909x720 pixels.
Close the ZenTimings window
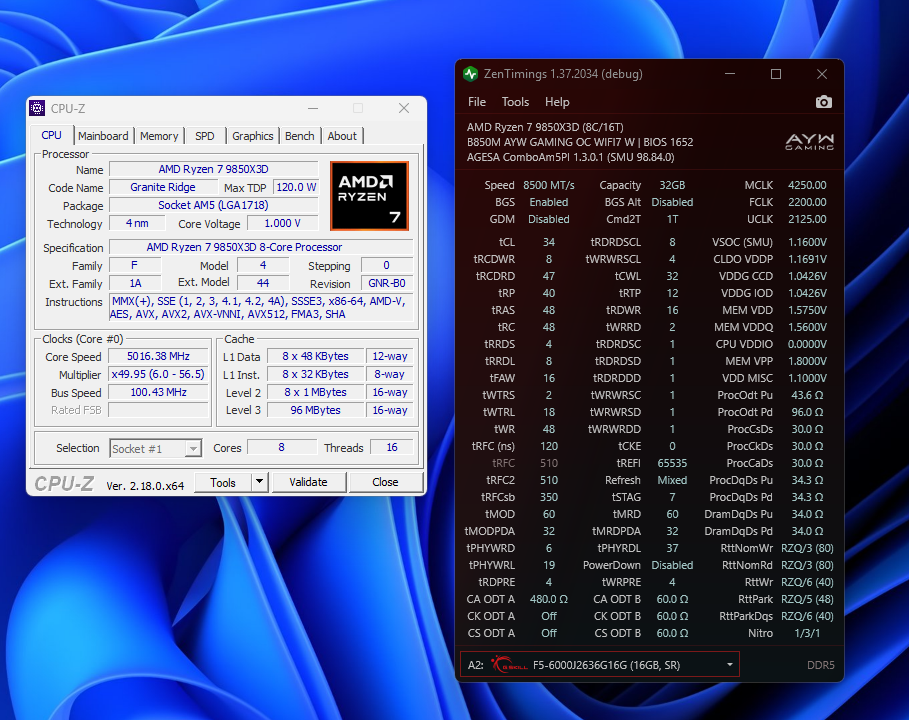coord(821,74)
